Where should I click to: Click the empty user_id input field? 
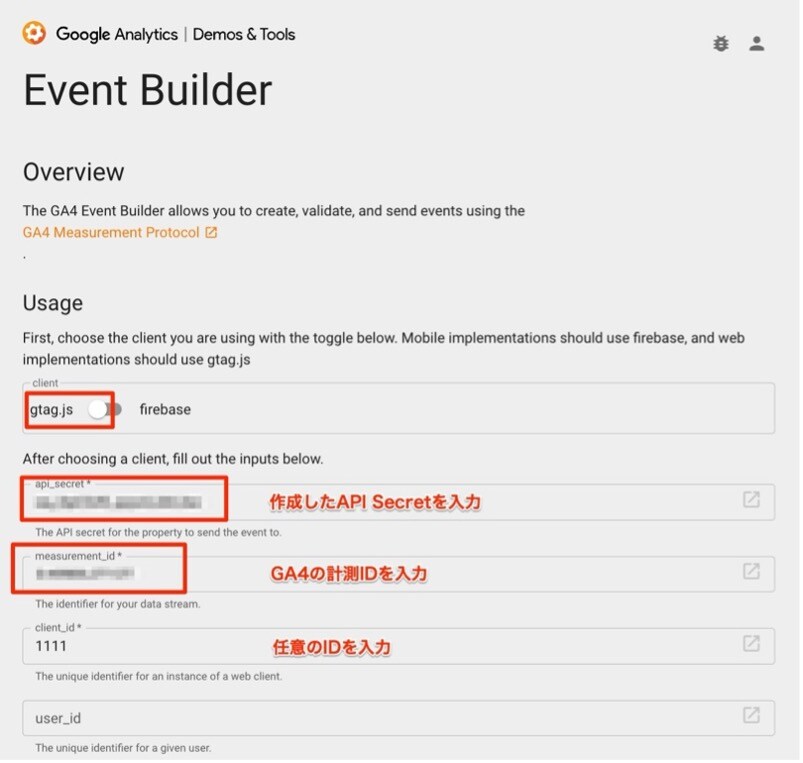click(x=380, y=718)
